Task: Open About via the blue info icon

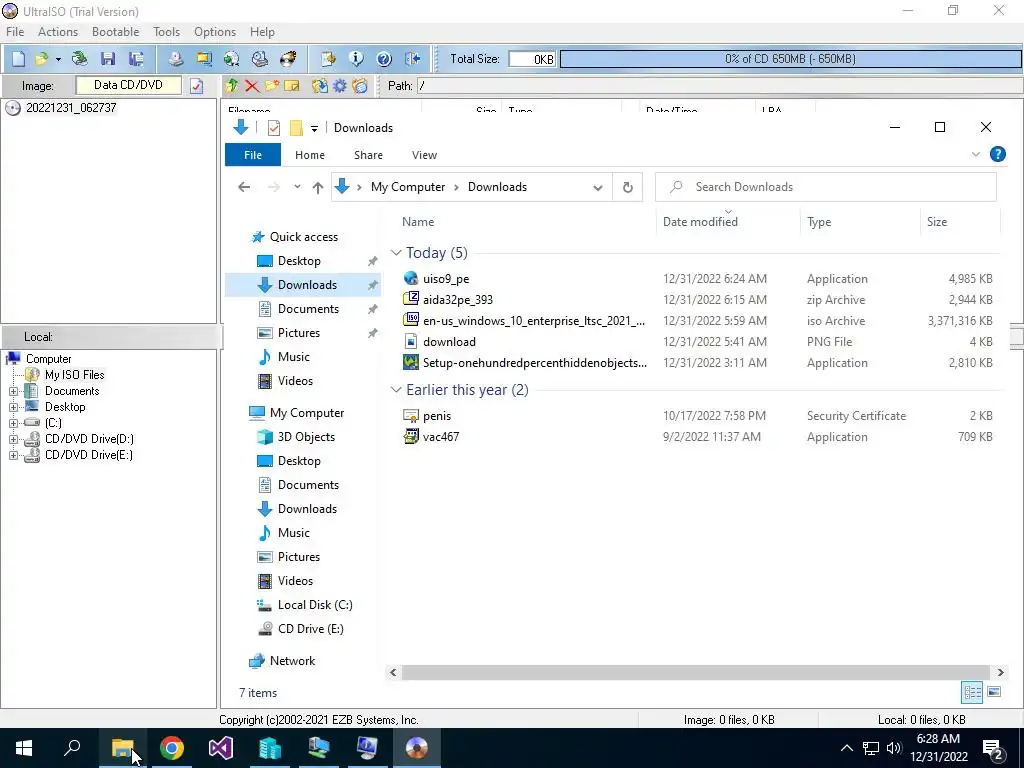Action: (356, 59)
